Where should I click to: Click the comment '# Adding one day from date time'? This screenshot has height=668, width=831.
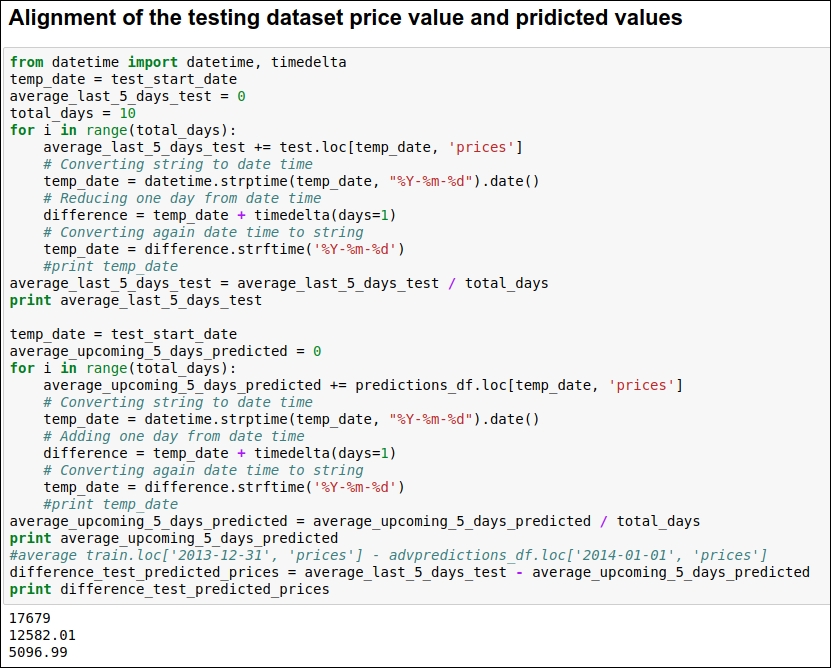174,436
